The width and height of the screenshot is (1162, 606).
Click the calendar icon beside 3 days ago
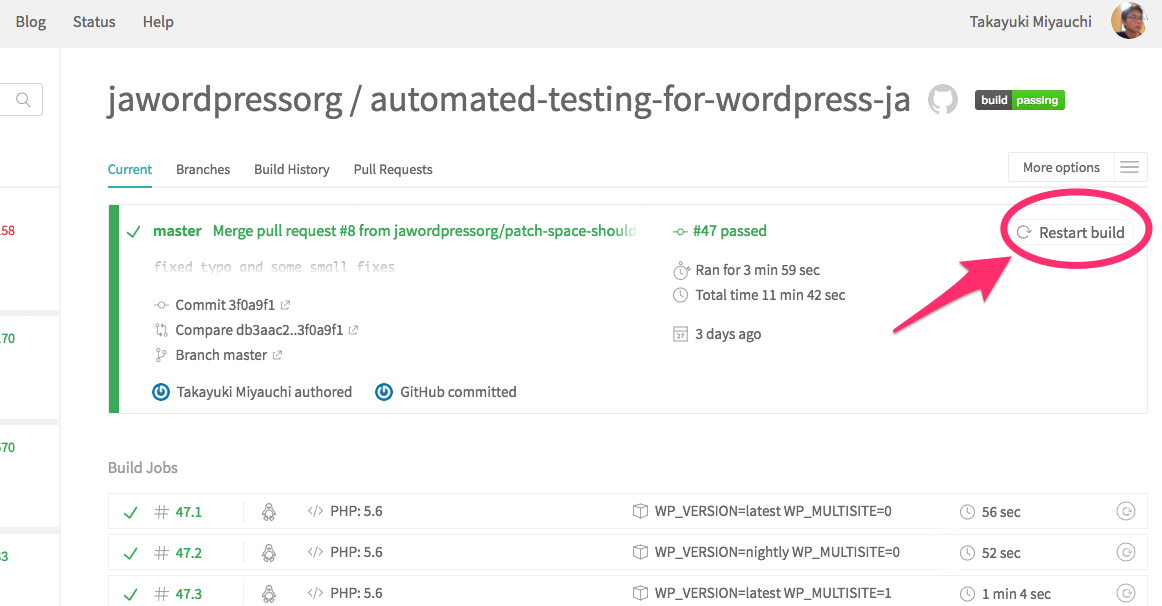[680, 334]
